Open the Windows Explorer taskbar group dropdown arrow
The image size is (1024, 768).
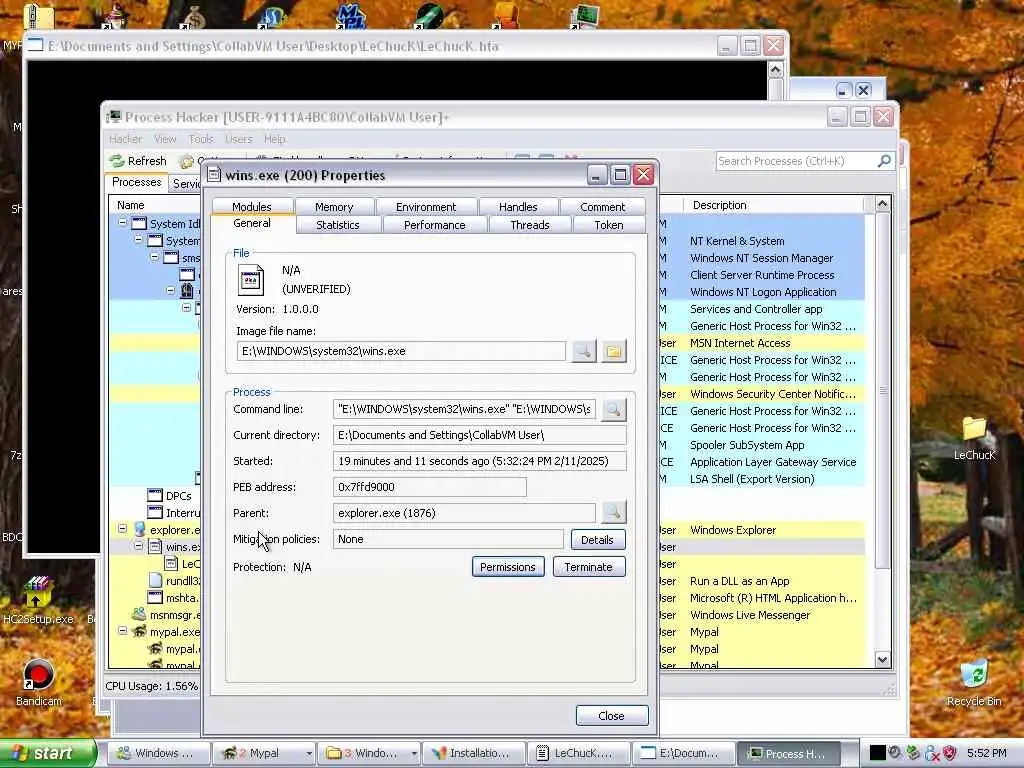click(x=413, y=754)
